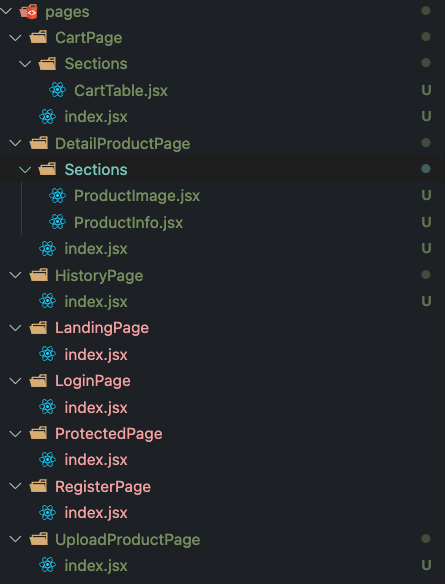Click the CartPage folder icon
This screenshot has width=445, height=584.
tap(39, 38)
